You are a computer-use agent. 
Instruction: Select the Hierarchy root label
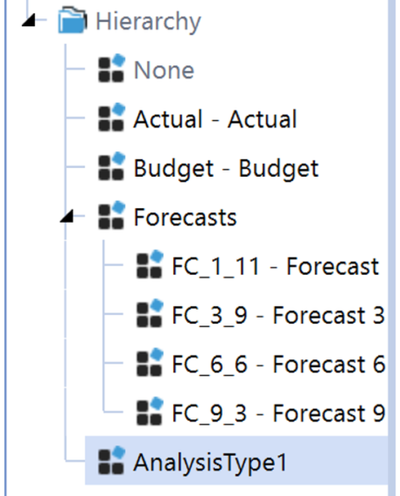coord(149,22)
